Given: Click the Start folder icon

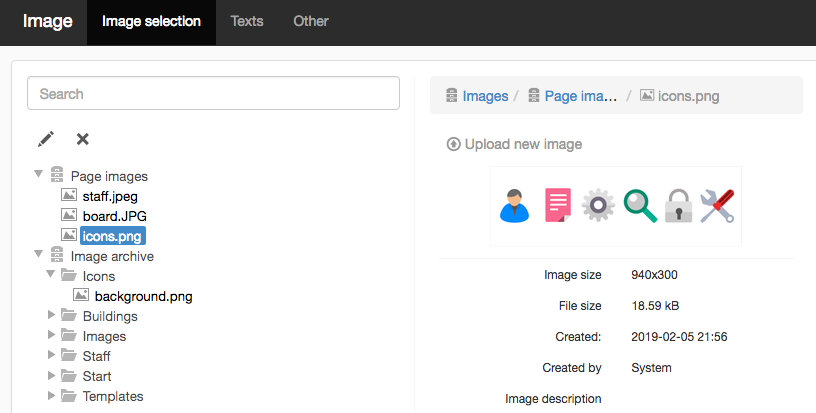Looking at the screenshot, I should pos(69,375).
